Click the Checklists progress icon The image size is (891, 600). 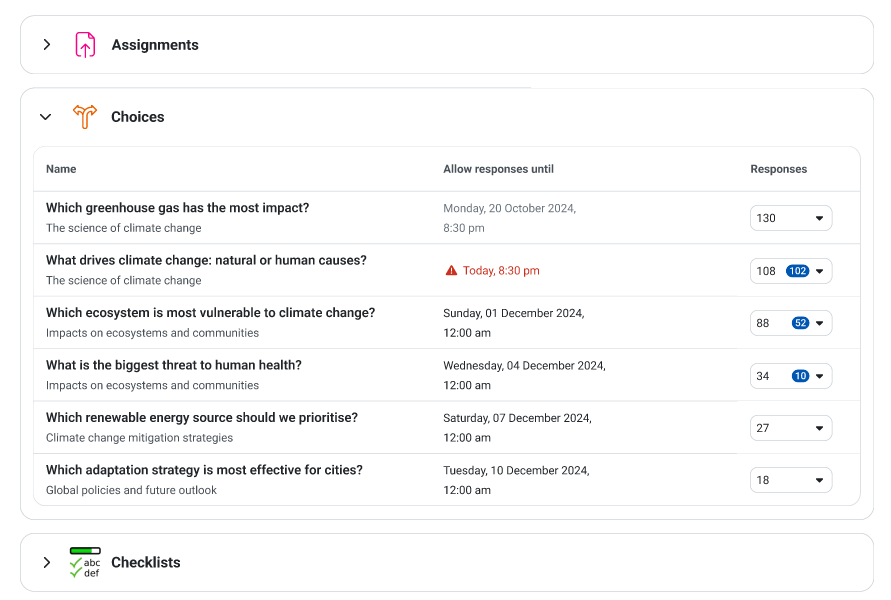85,562
